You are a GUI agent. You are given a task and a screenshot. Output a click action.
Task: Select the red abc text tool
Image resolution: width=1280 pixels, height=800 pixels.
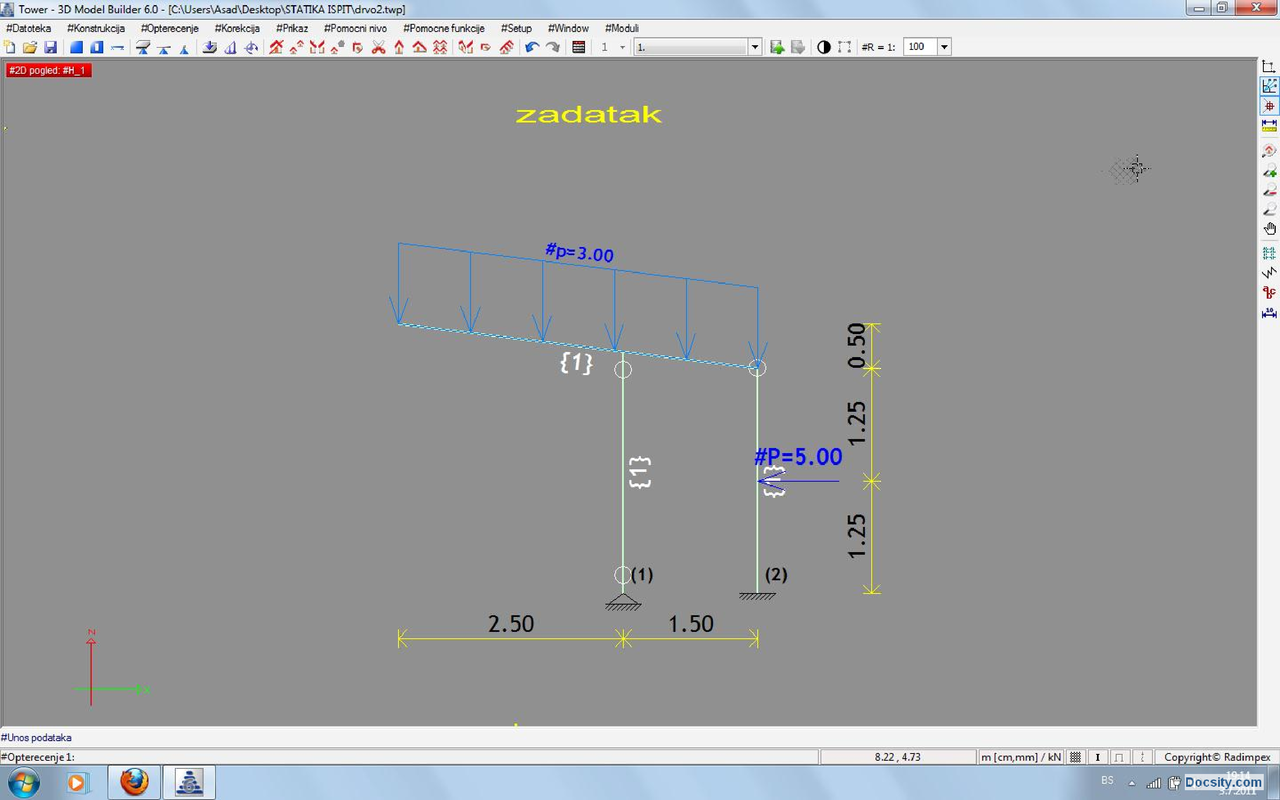pos(1269,293)
